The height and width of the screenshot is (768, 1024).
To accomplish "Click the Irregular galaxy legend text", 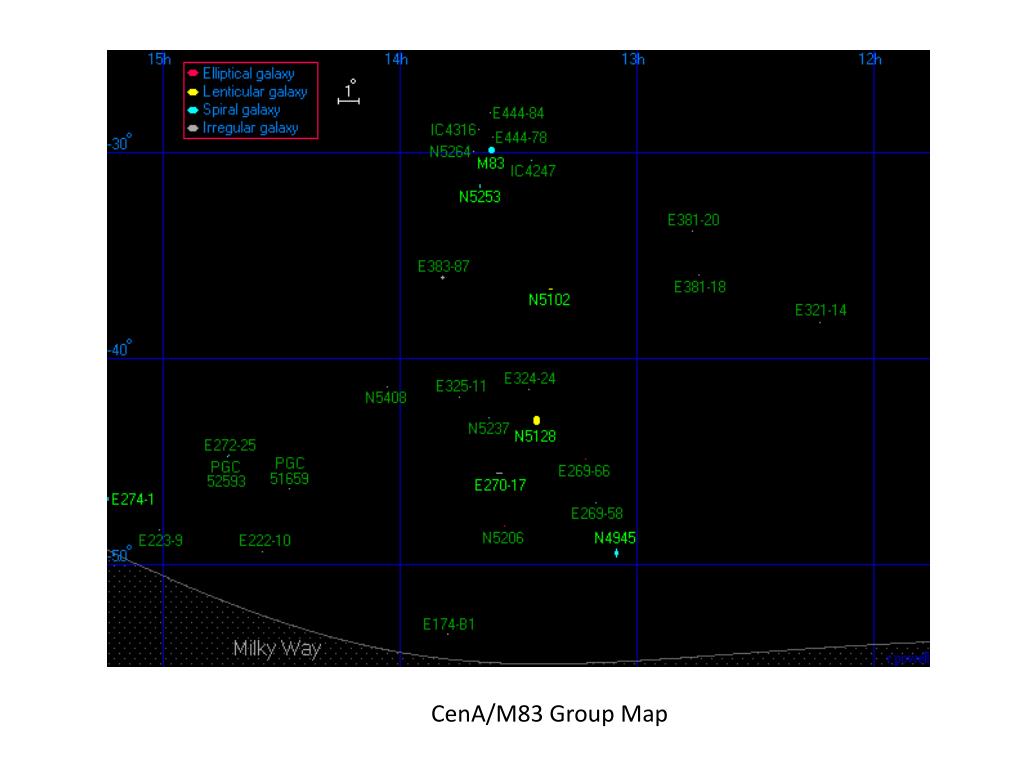I will point(250,128).
